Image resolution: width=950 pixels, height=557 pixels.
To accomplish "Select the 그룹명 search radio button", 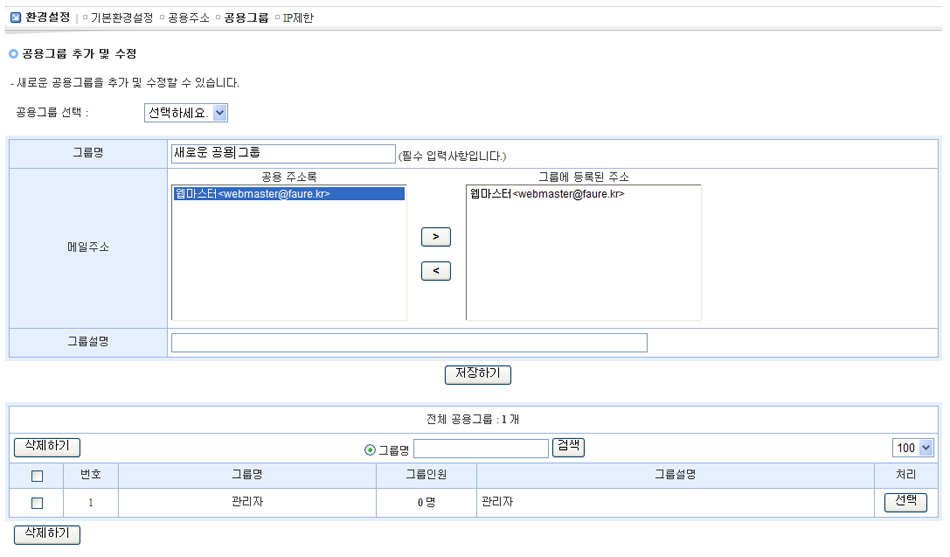I will (370, 450).
